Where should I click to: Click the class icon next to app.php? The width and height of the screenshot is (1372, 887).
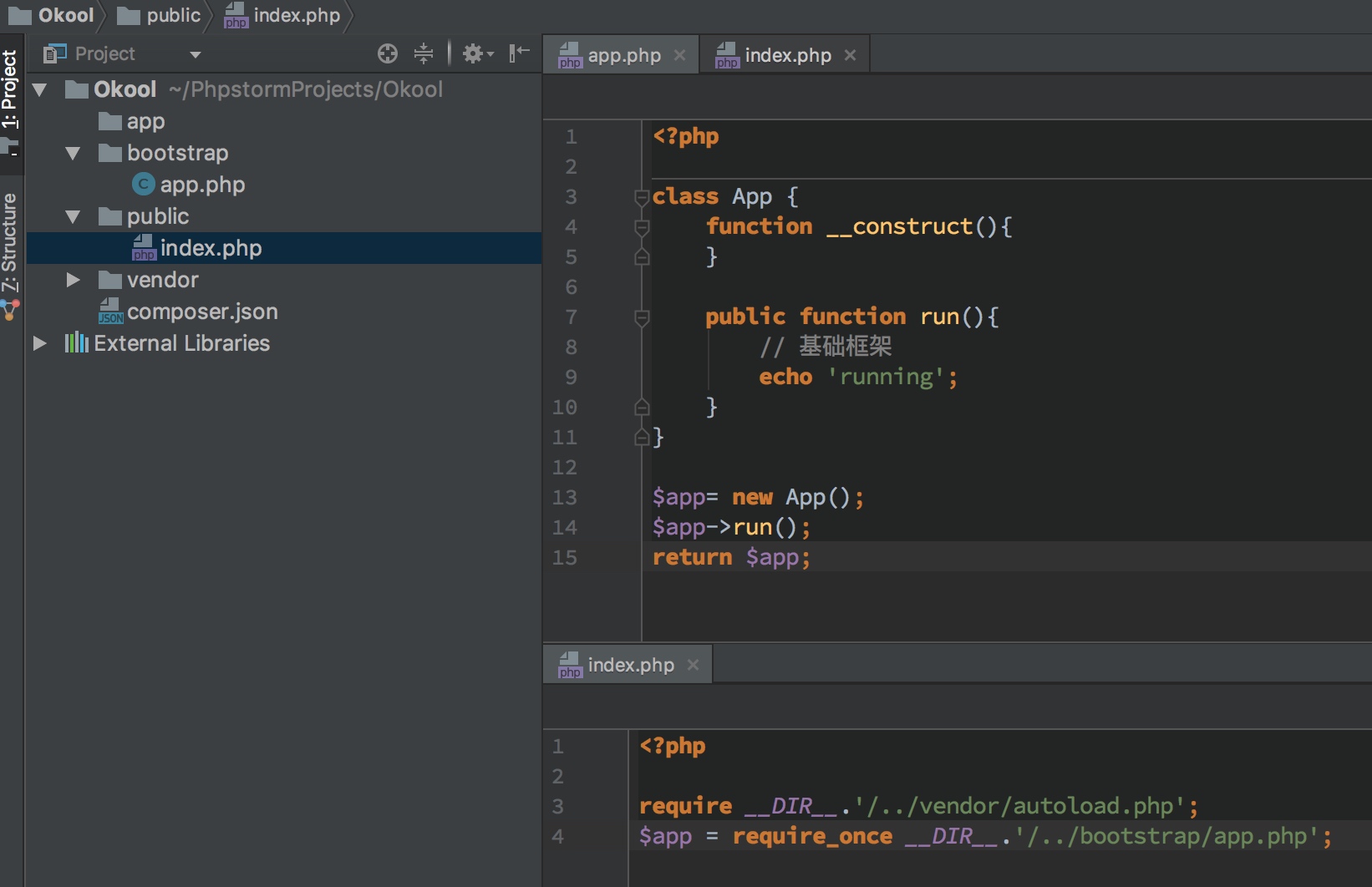[144, 185]
